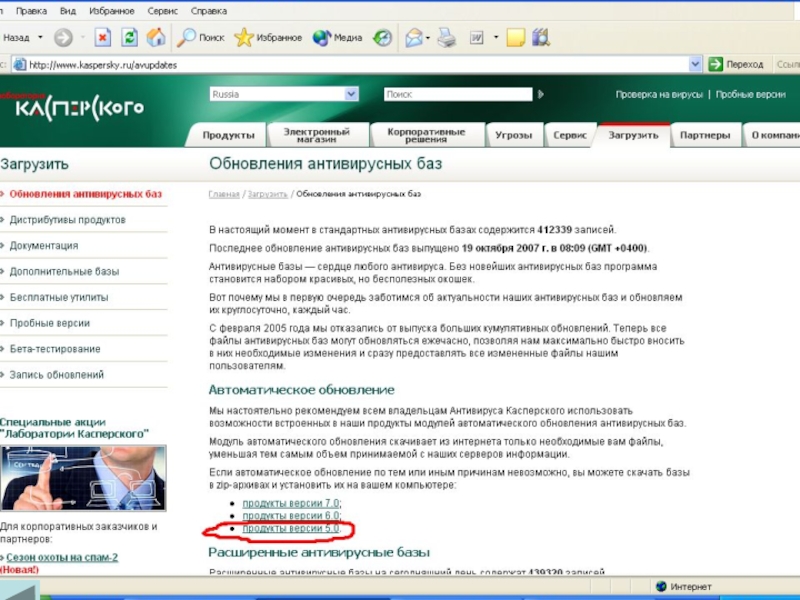Open Документация sidebar item
800x600 pixels.
click(44, 245)
